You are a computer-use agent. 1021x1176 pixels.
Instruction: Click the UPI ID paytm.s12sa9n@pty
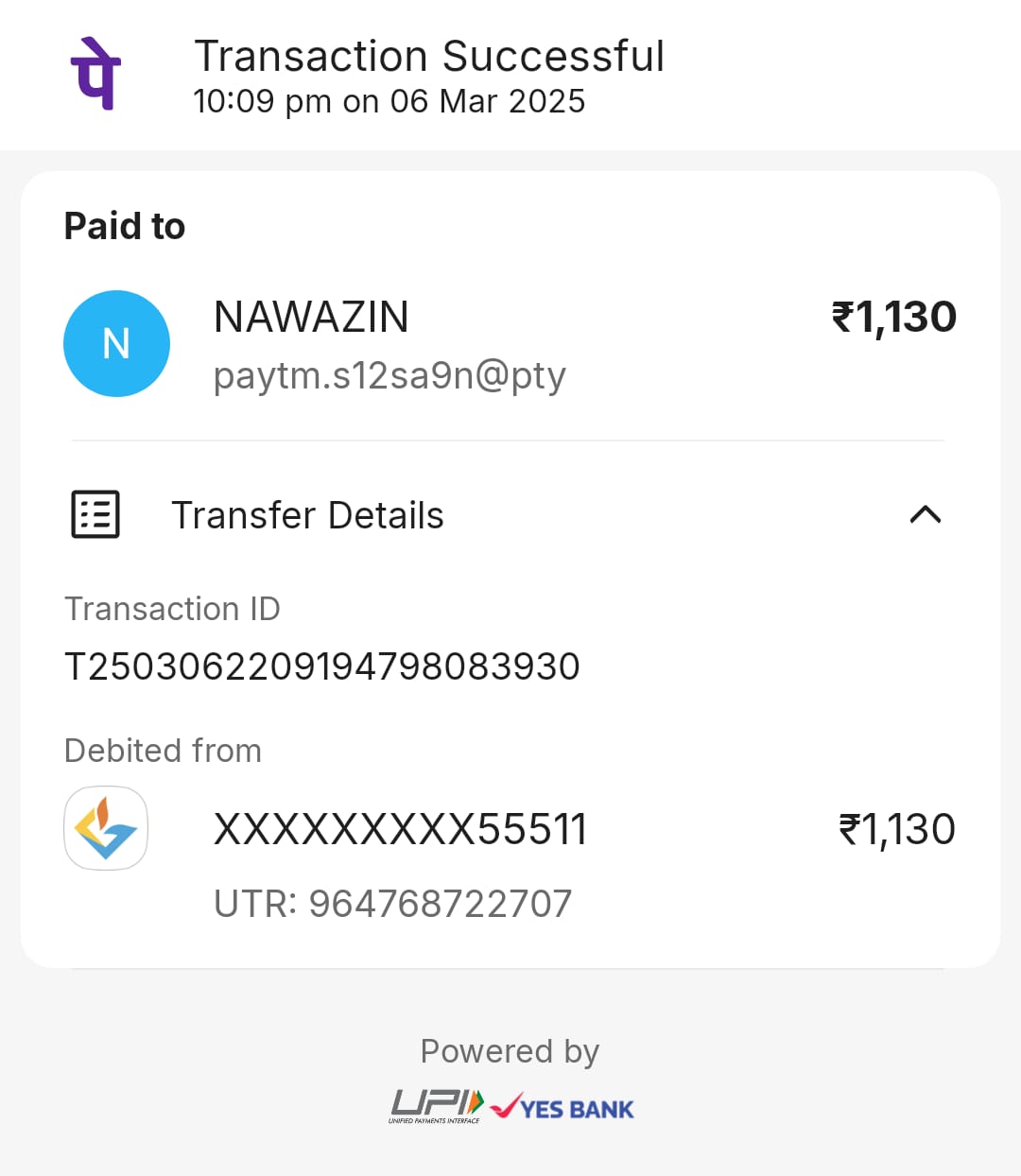[x=389, y=375]
